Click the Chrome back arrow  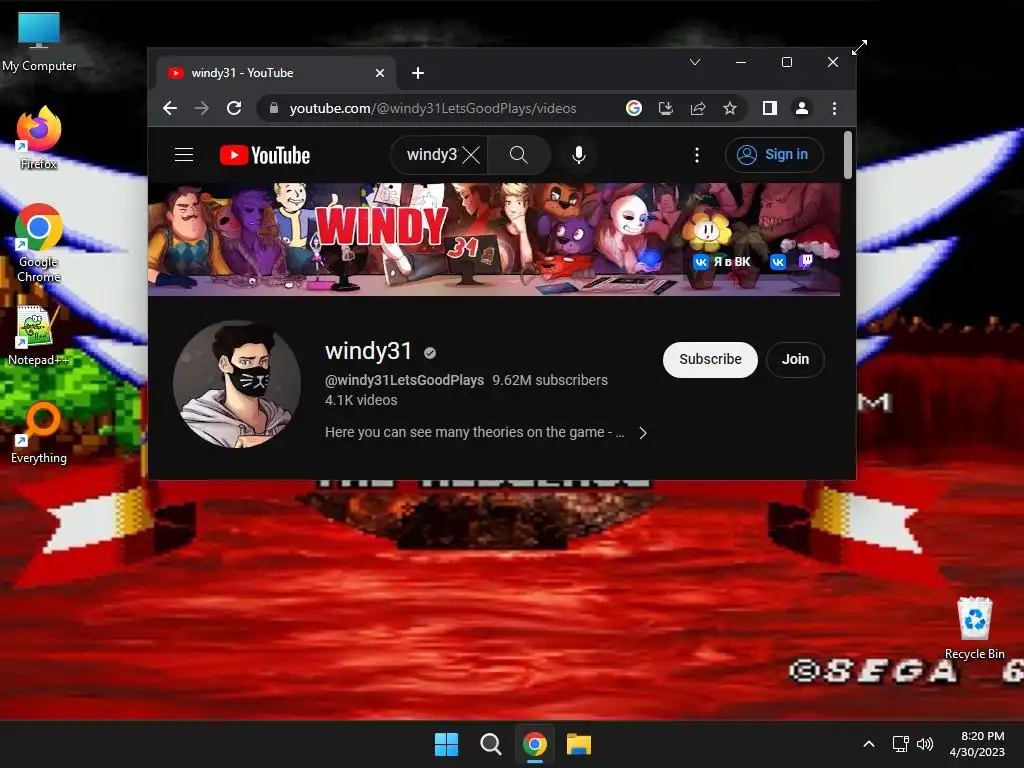tap(170, 108)
